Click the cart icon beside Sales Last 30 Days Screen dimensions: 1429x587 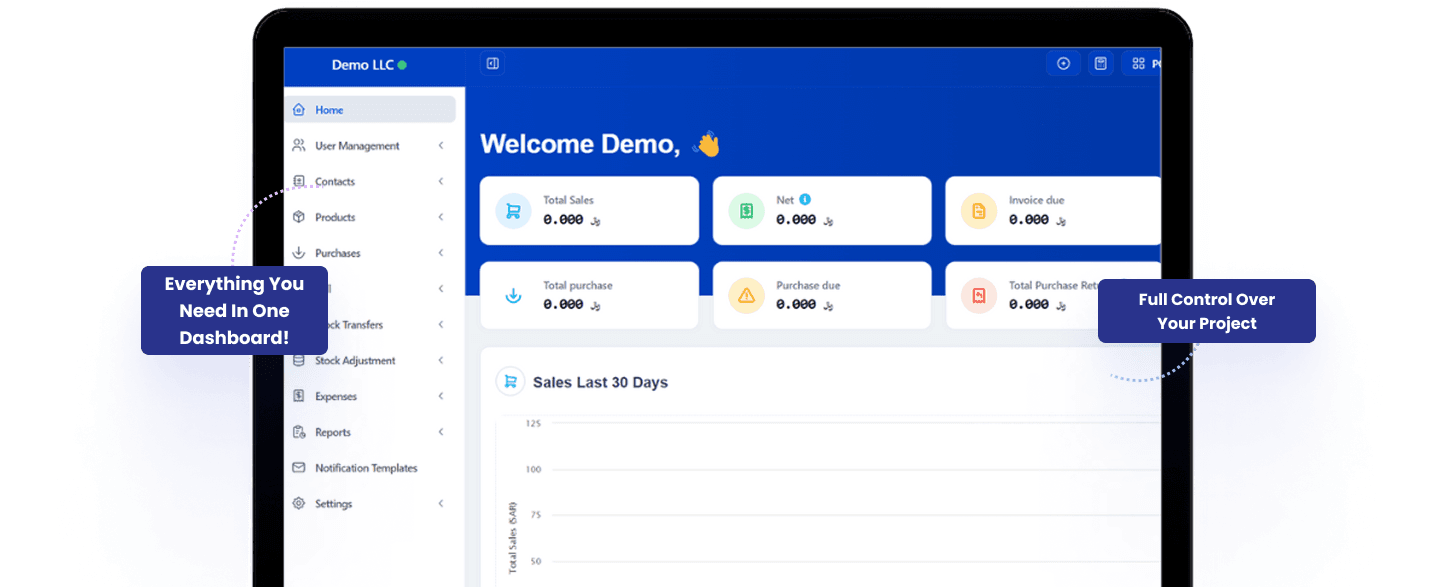[x=510, y=381]
